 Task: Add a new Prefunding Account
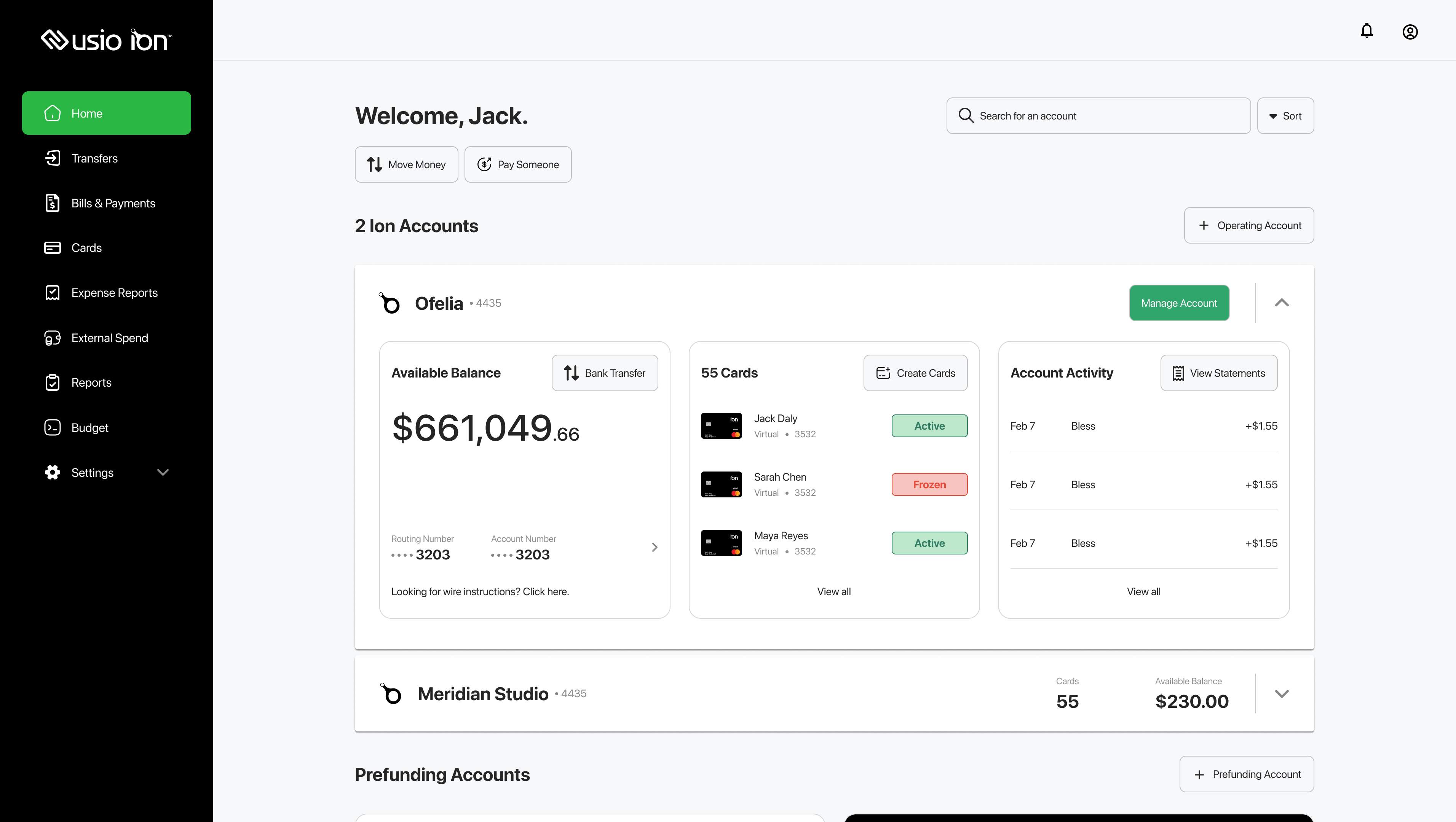tap(1247, 774)
